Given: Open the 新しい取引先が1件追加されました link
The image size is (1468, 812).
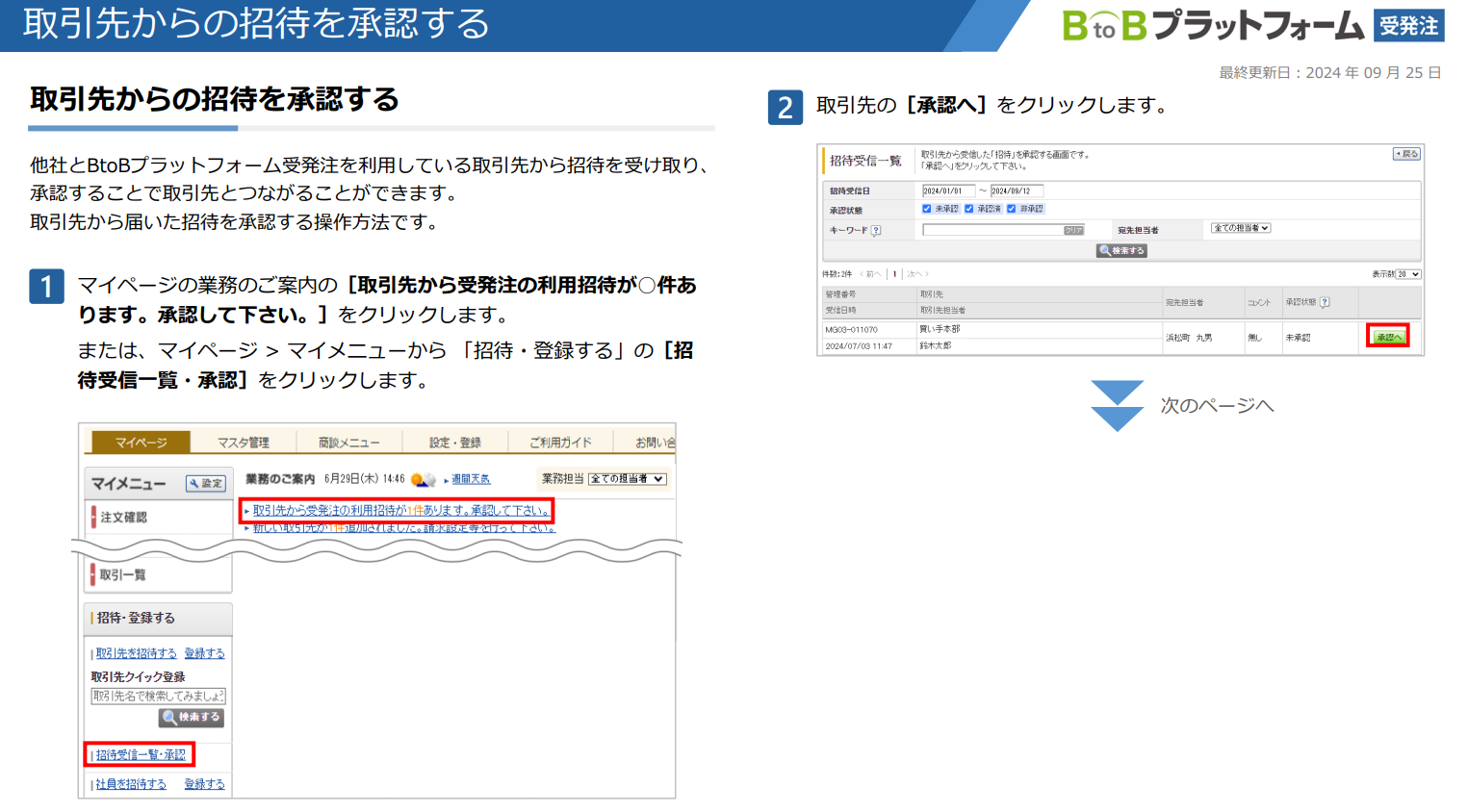Looking at the screenshot, I should (x=403, y=528).
